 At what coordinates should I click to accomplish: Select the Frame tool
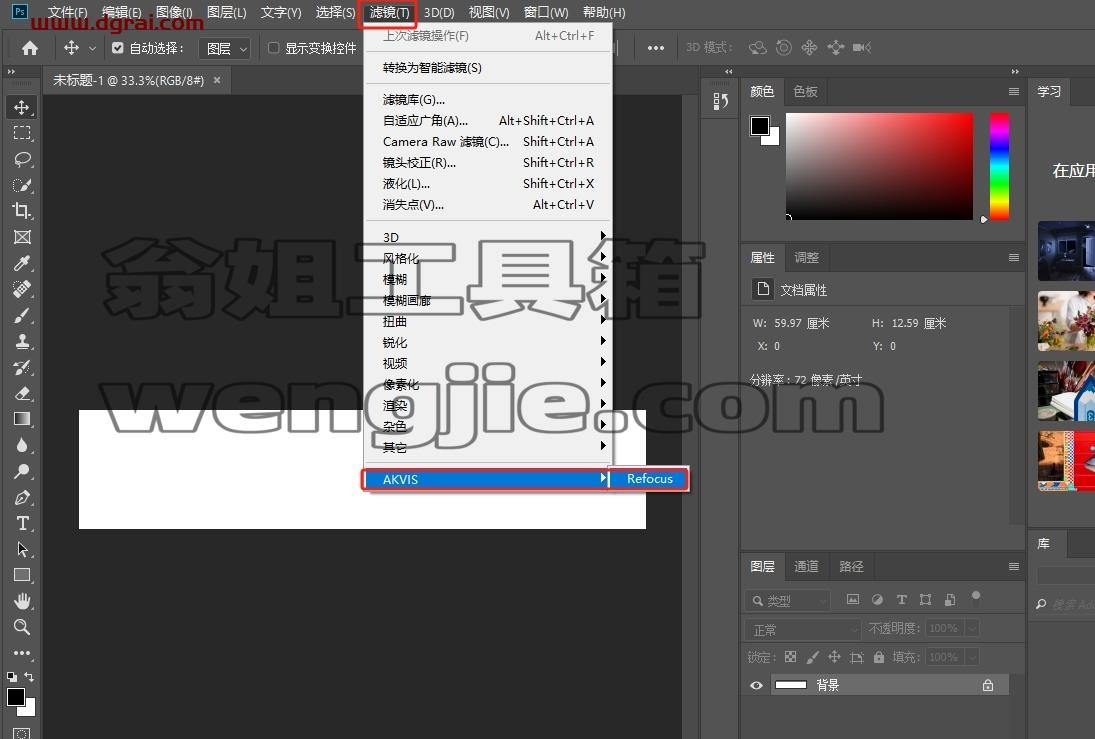22,237
